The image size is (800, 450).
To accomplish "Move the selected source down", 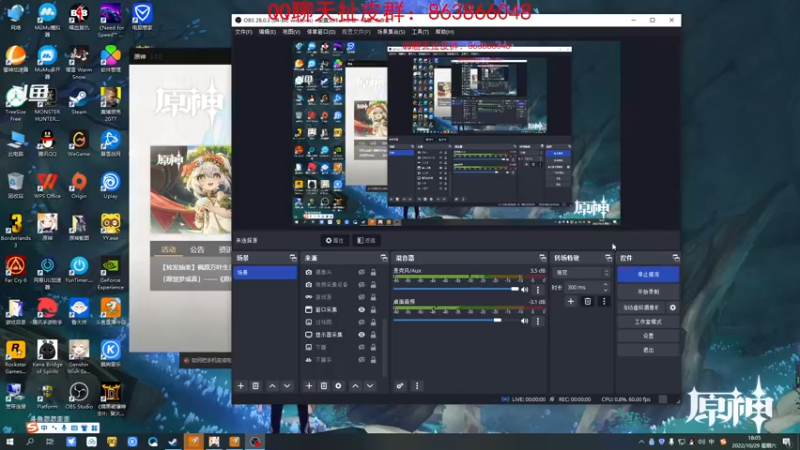I will [370, 386].
